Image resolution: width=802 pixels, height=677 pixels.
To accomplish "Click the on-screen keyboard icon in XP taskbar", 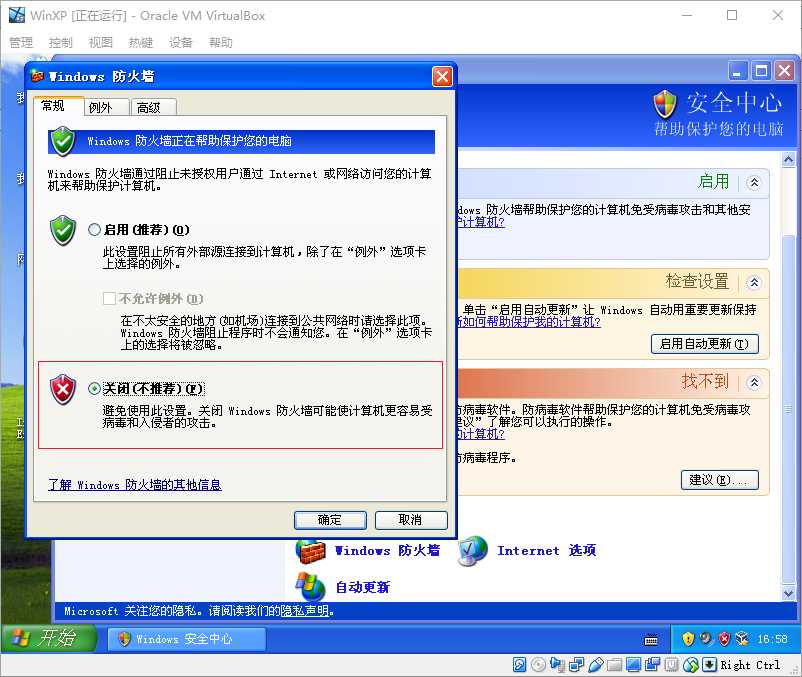I will 651,639.
